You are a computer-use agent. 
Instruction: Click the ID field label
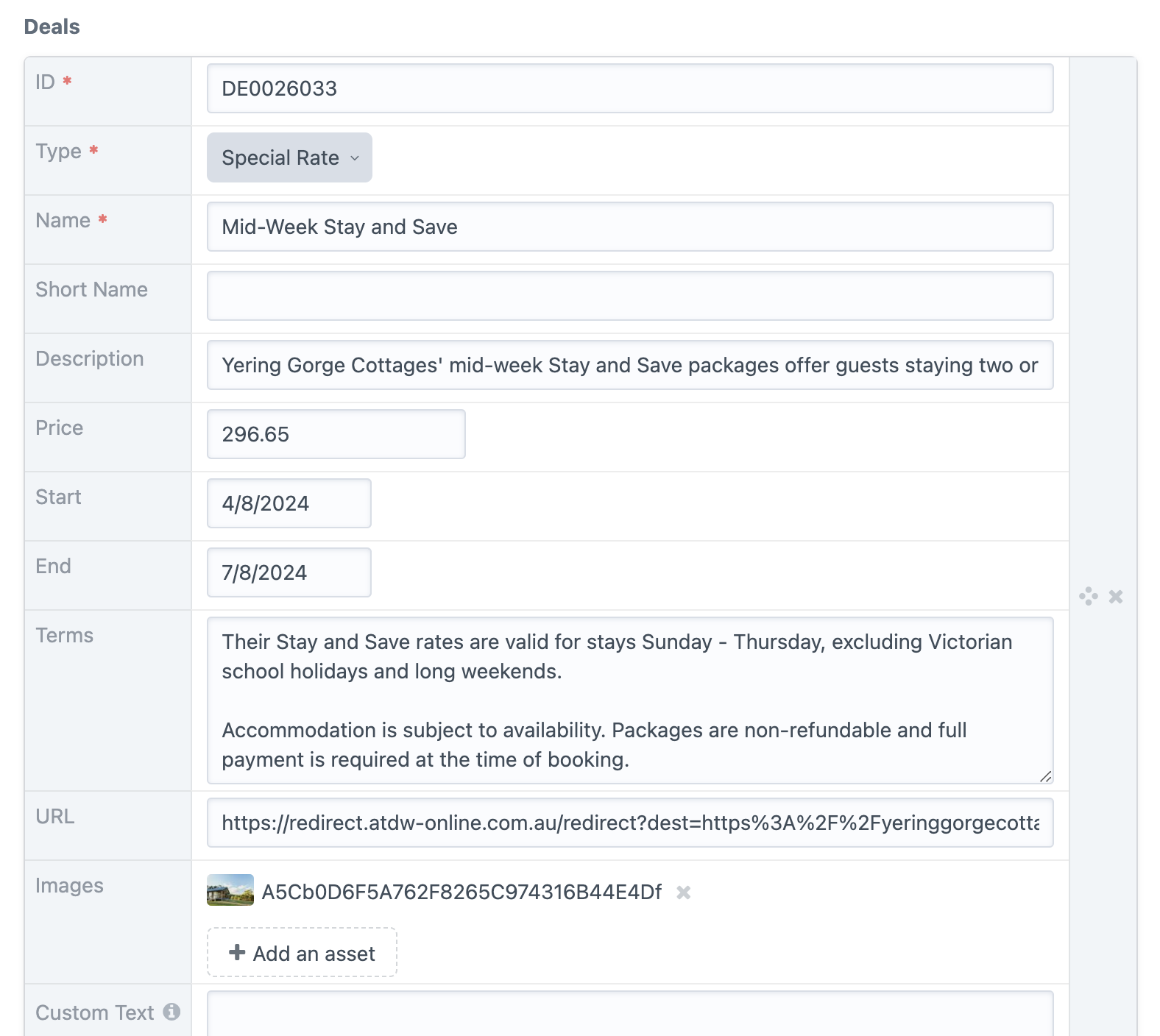pos(45,82)
